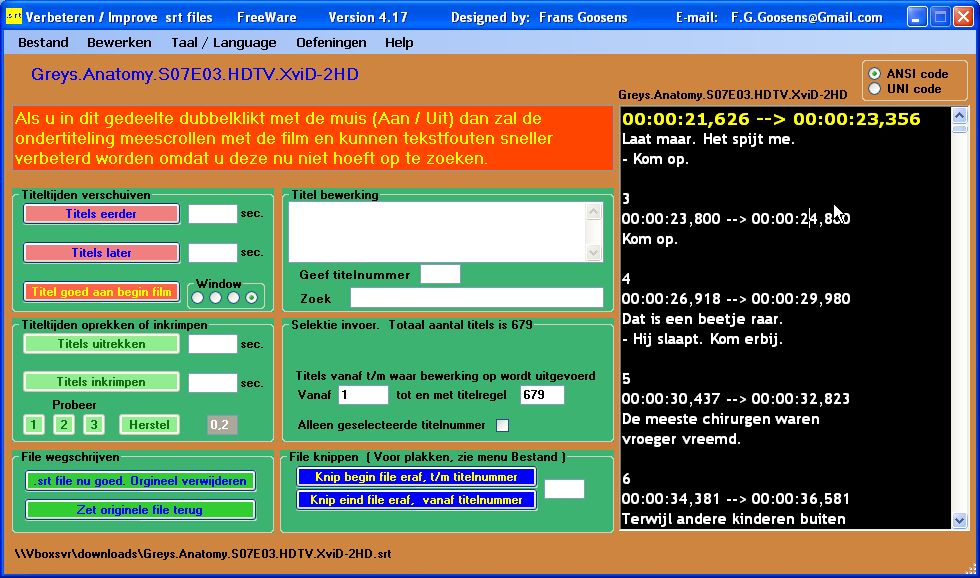The height and width of the screenshot is (578, 980).
Task: Tick the 'Alleen geselecteerde titelnummer' checkbox
Action: (x=502, y=426)
